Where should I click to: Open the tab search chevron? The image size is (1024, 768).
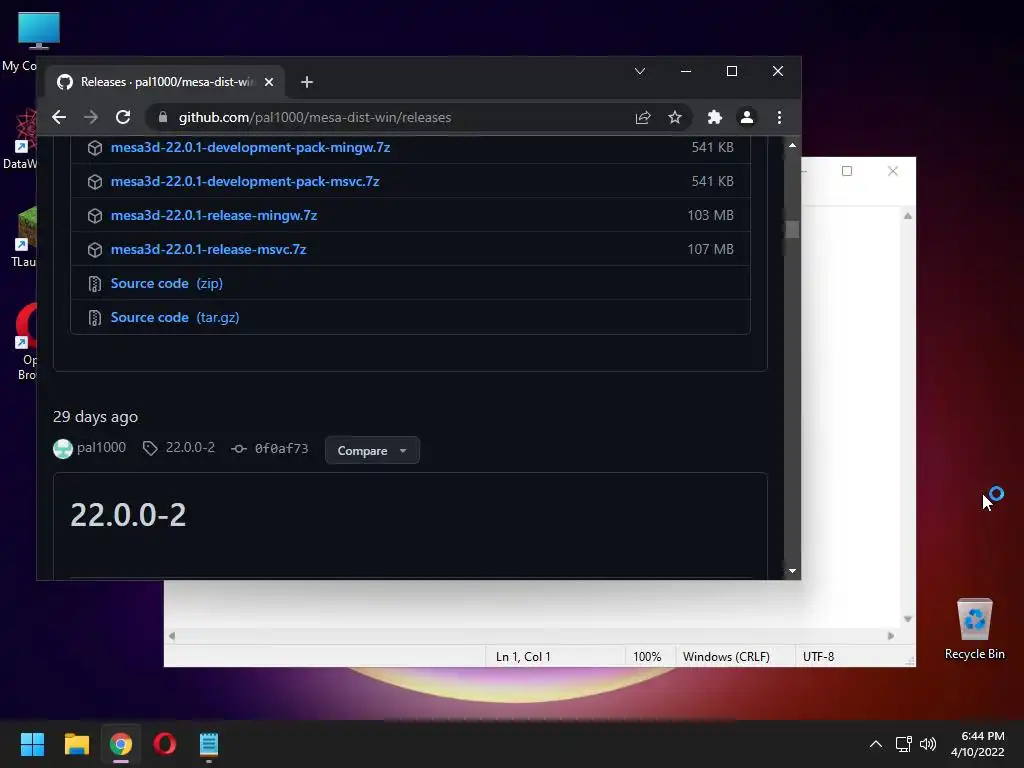click(640, 71)
